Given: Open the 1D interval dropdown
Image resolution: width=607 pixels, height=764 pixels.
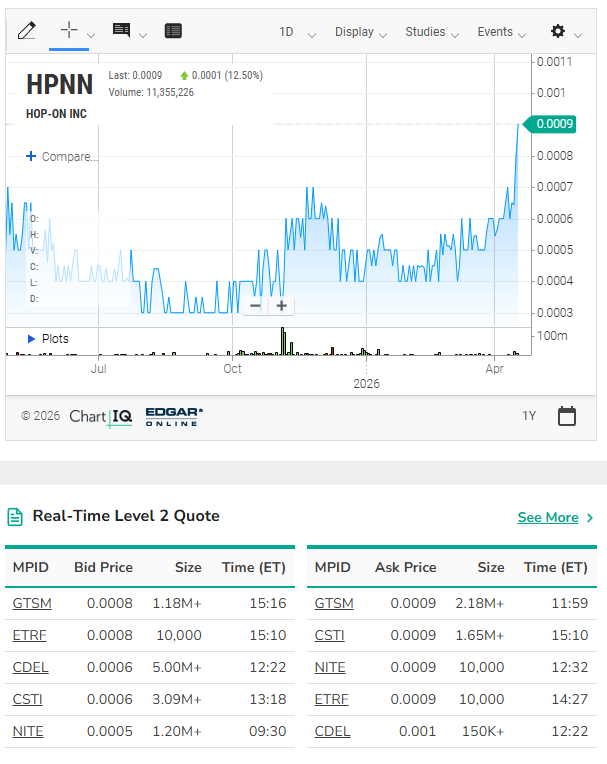Looking at the screenshot, I should [x=297, y=32].
